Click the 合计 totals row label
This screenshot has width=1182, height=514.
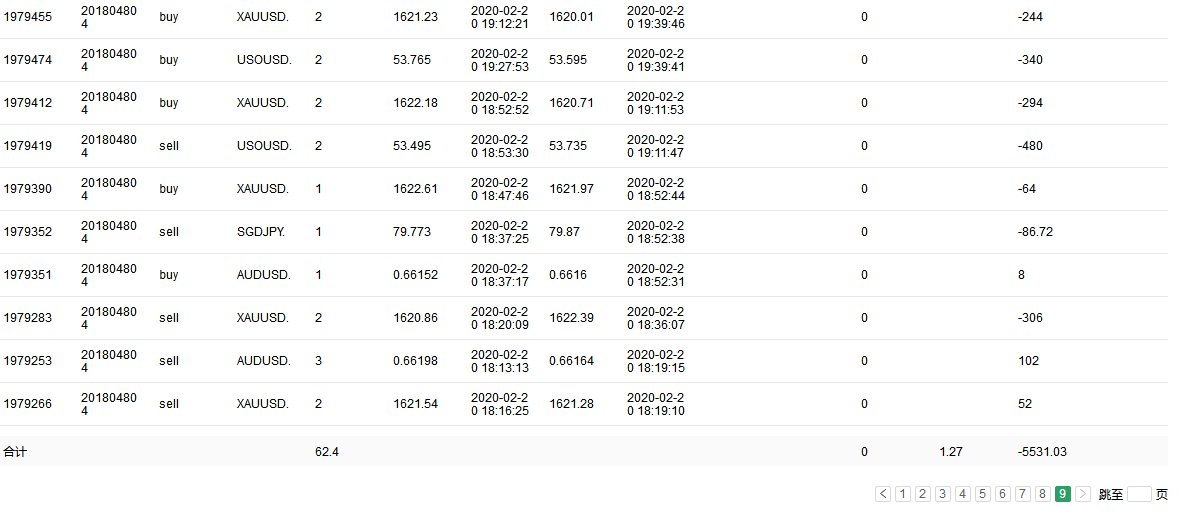[x=15, y=452]
